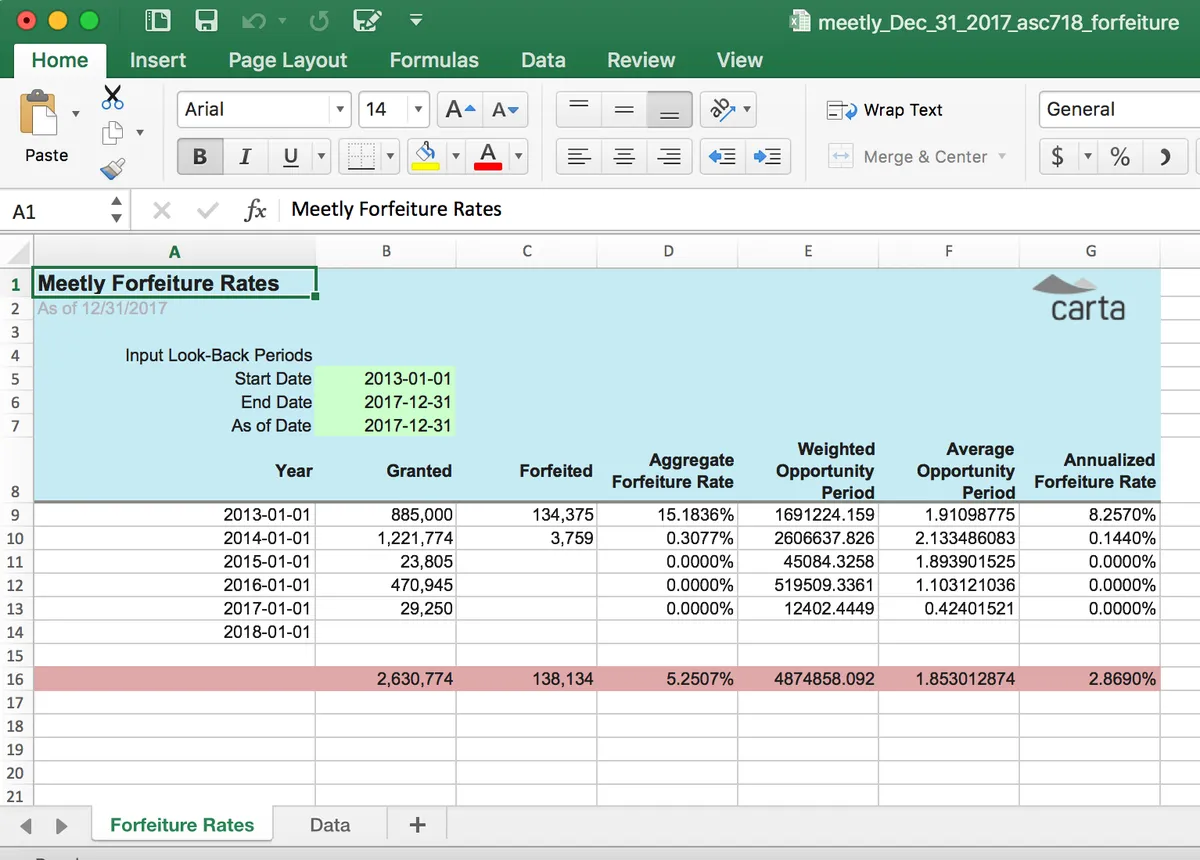
Task: Click the Increase Indent icon
Action: click(766, 157)
